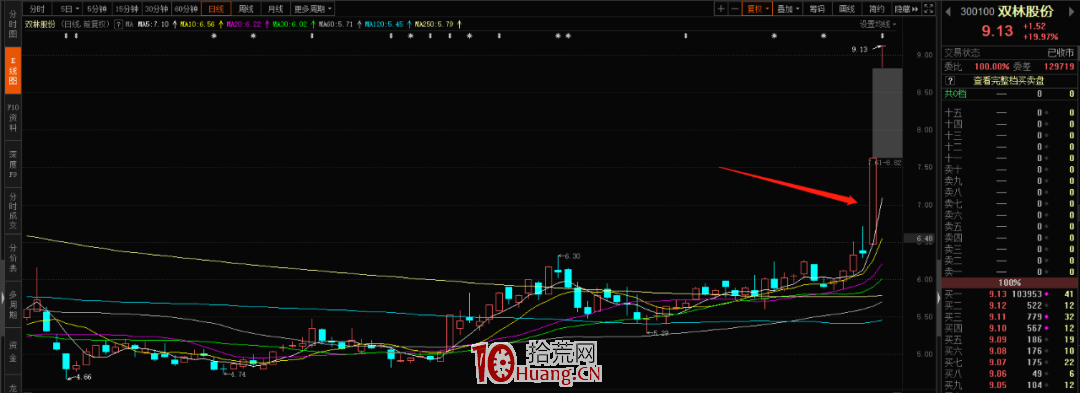
Task: Zoom out chart with minus icon
Action: (735, 9)
